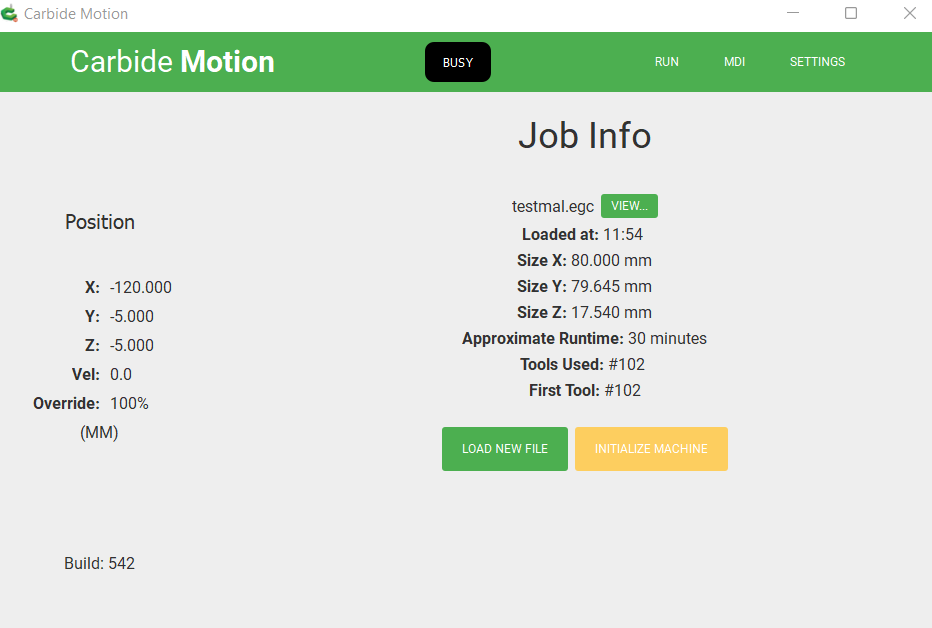Image resolution: width=932 pixels, height=628 pixels.
Task: Open the RUN tab
Action: (666, 62)
